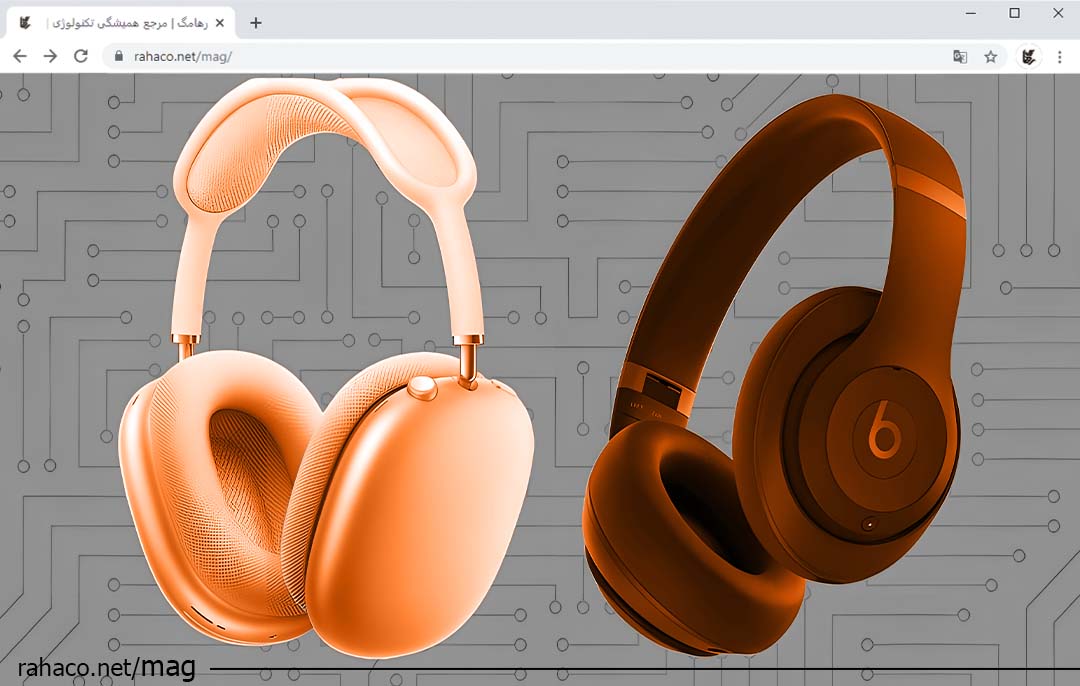Click the Rahaco favicon on the tab
This screenshot has width=1080, height=686.
coord(26,23)
